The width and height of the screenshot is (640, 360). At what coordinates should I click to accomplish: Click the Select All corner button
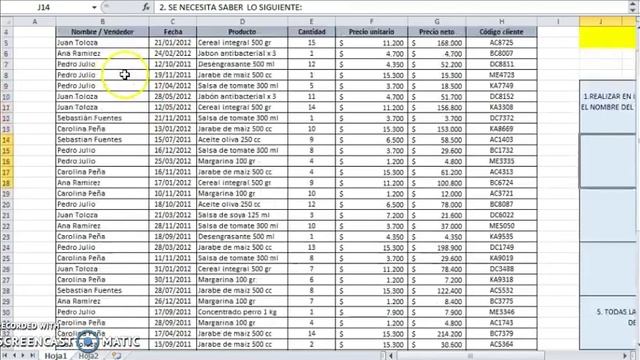tap(7, 21)
